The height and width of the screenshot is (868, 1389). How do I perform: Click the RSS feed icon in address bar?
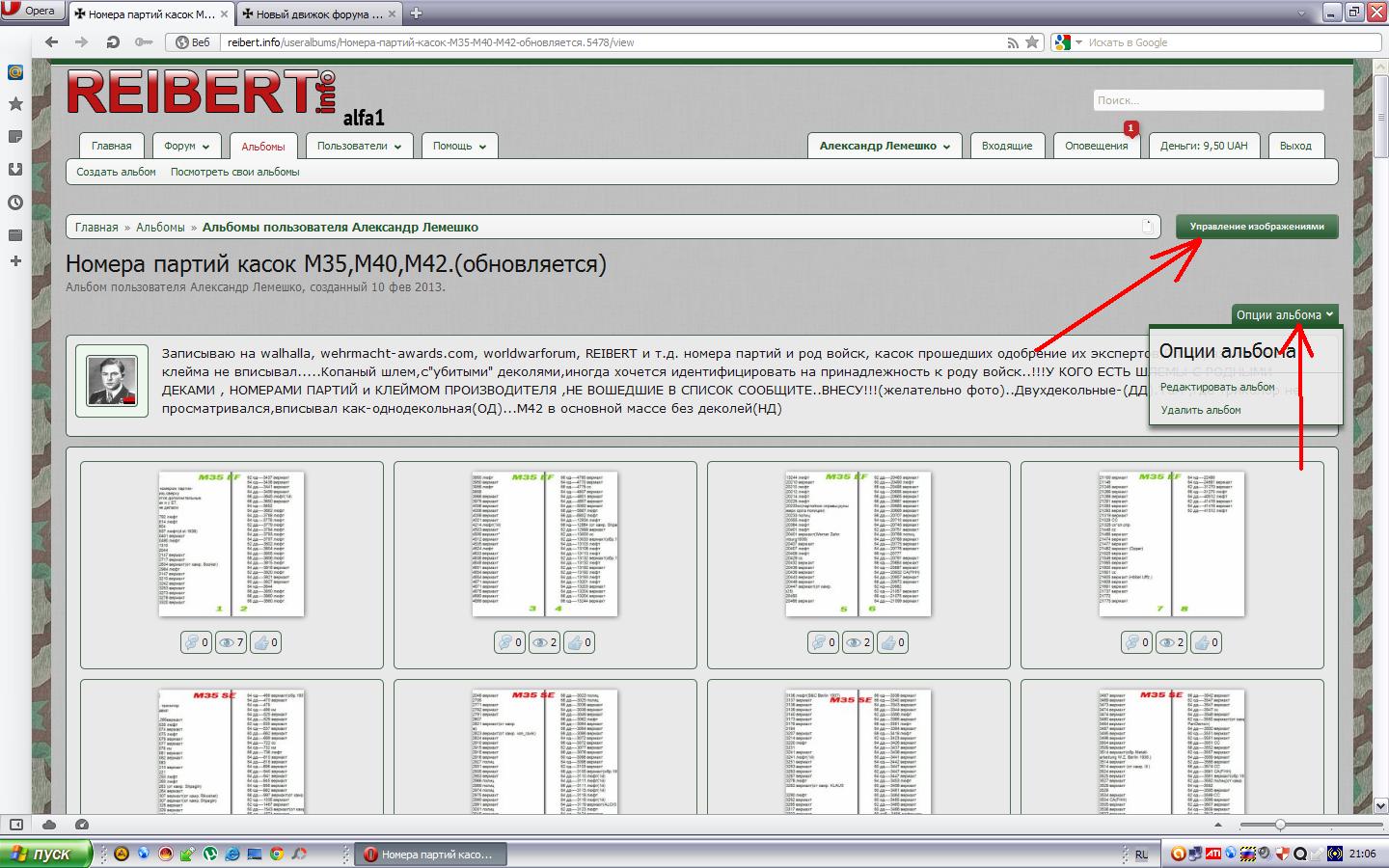(1013, 42)
